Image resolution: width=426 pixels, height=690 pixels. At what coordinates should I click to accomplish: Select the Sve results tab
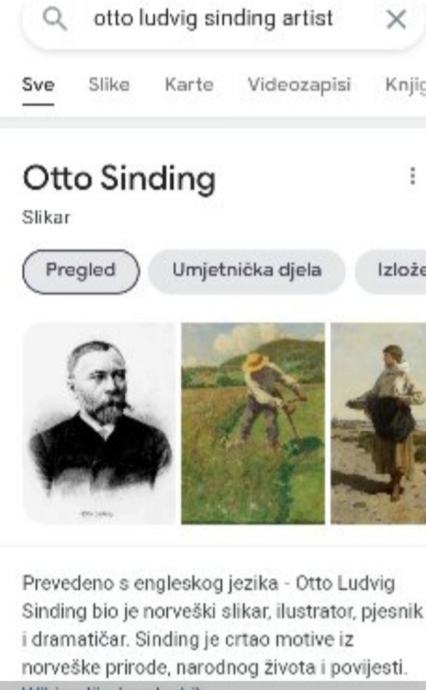(38, 84)
